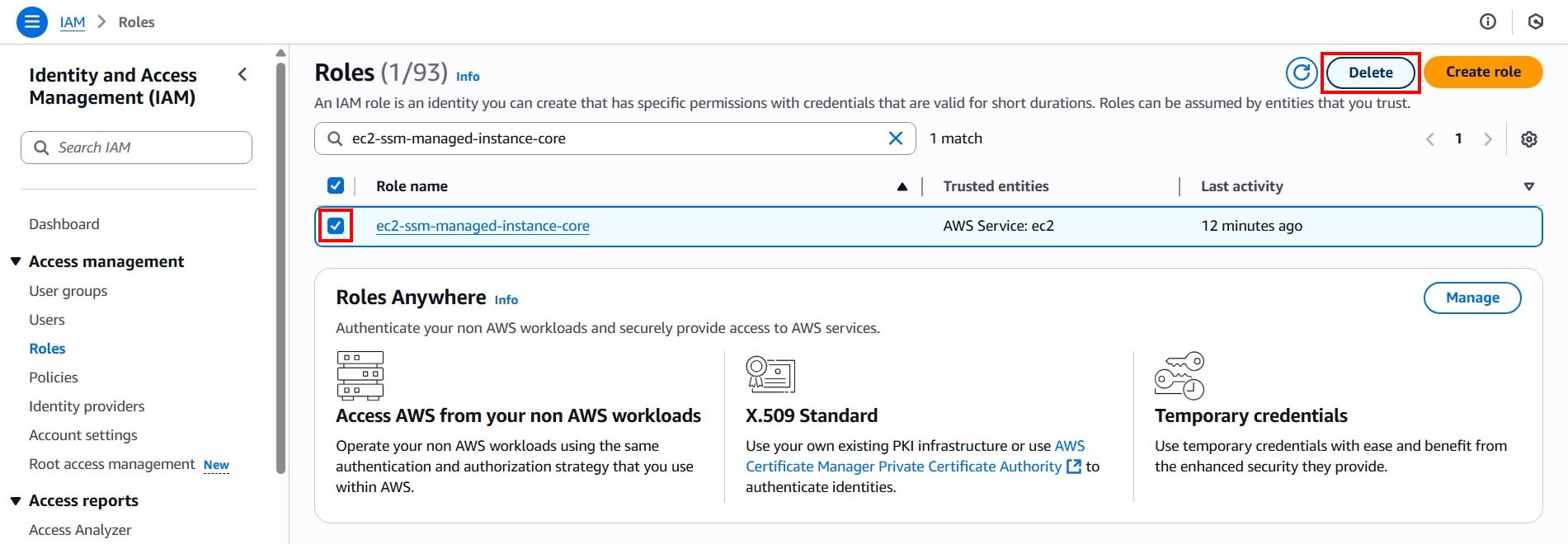This screenshot has width=1568, height=544.
Task: Collapse the Access reports section
Action: click(16, 500)
